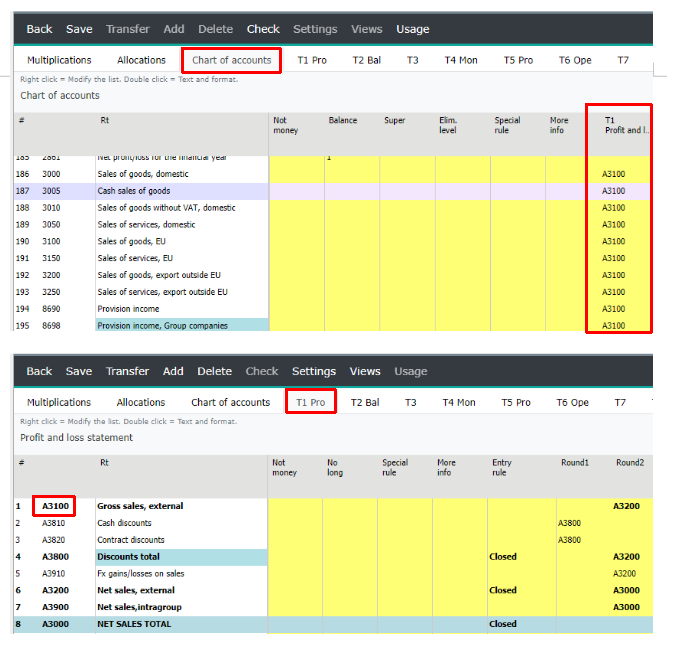Viewport: 678px width, 649px height.
Task: Select Provision income, Group companies row
Action: click(x=332, y=325)
